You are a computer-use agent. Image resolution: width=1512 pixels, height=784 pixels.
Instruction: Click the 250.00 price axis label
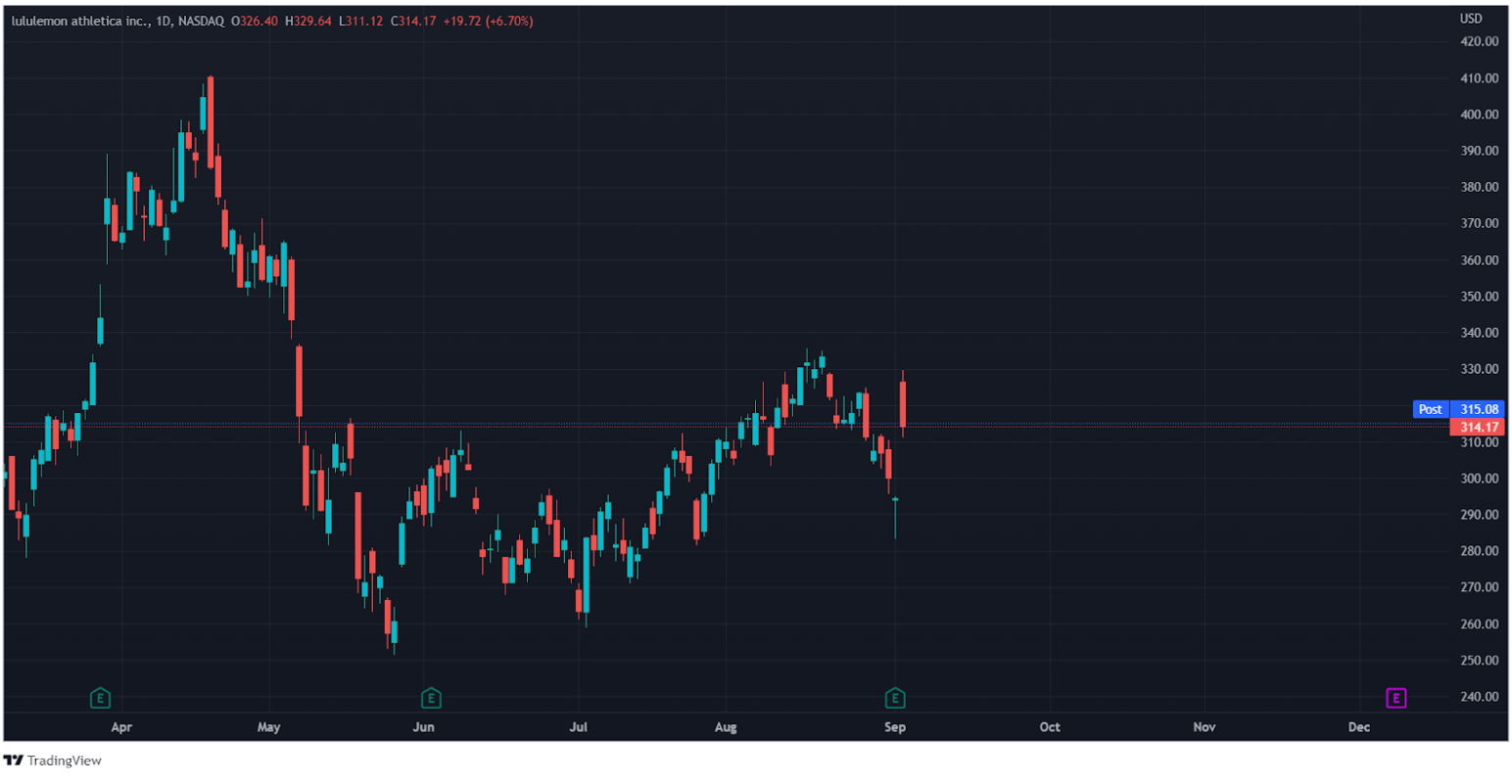pos(1479,661)
